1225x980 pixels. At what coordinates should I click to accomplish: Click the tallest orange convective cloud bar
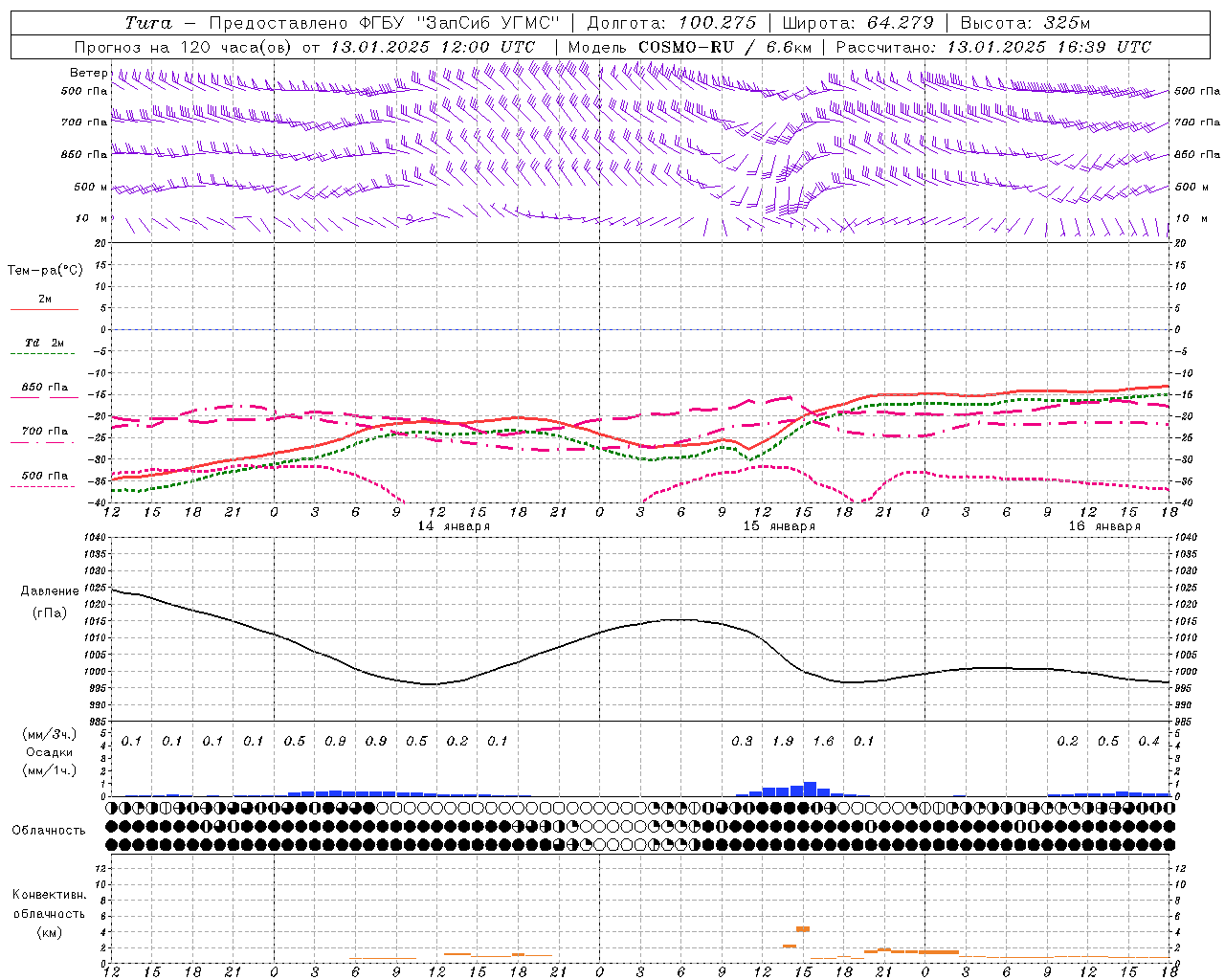803,928
